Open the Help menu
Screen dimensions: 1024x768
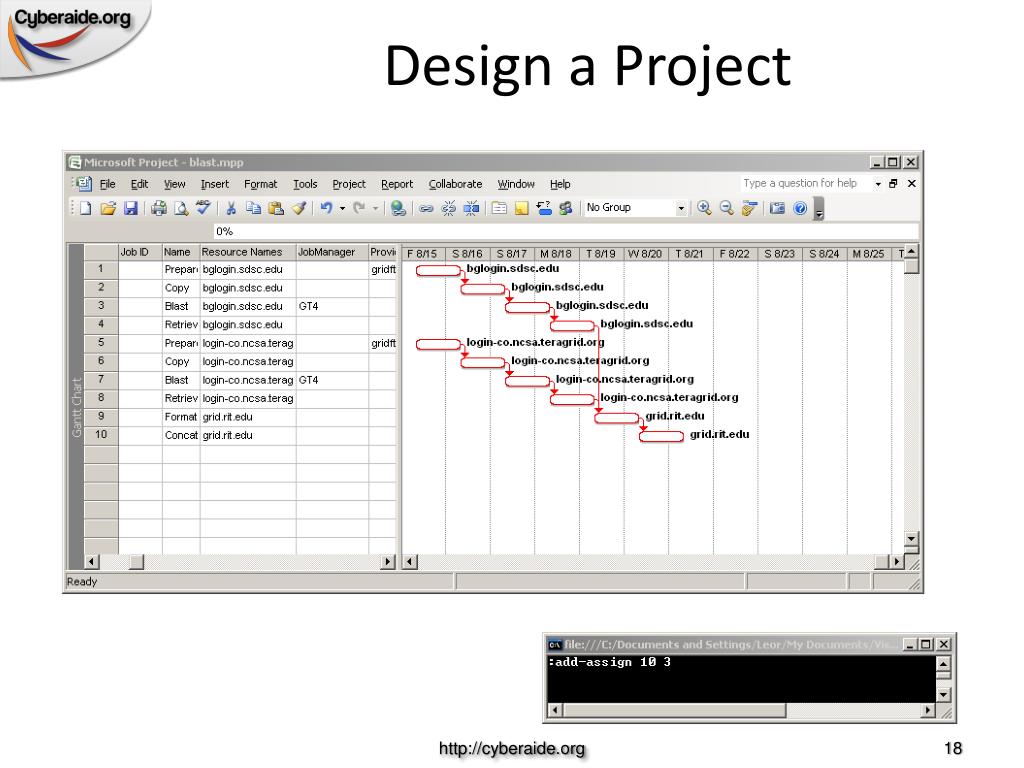(x=560, y=184)
